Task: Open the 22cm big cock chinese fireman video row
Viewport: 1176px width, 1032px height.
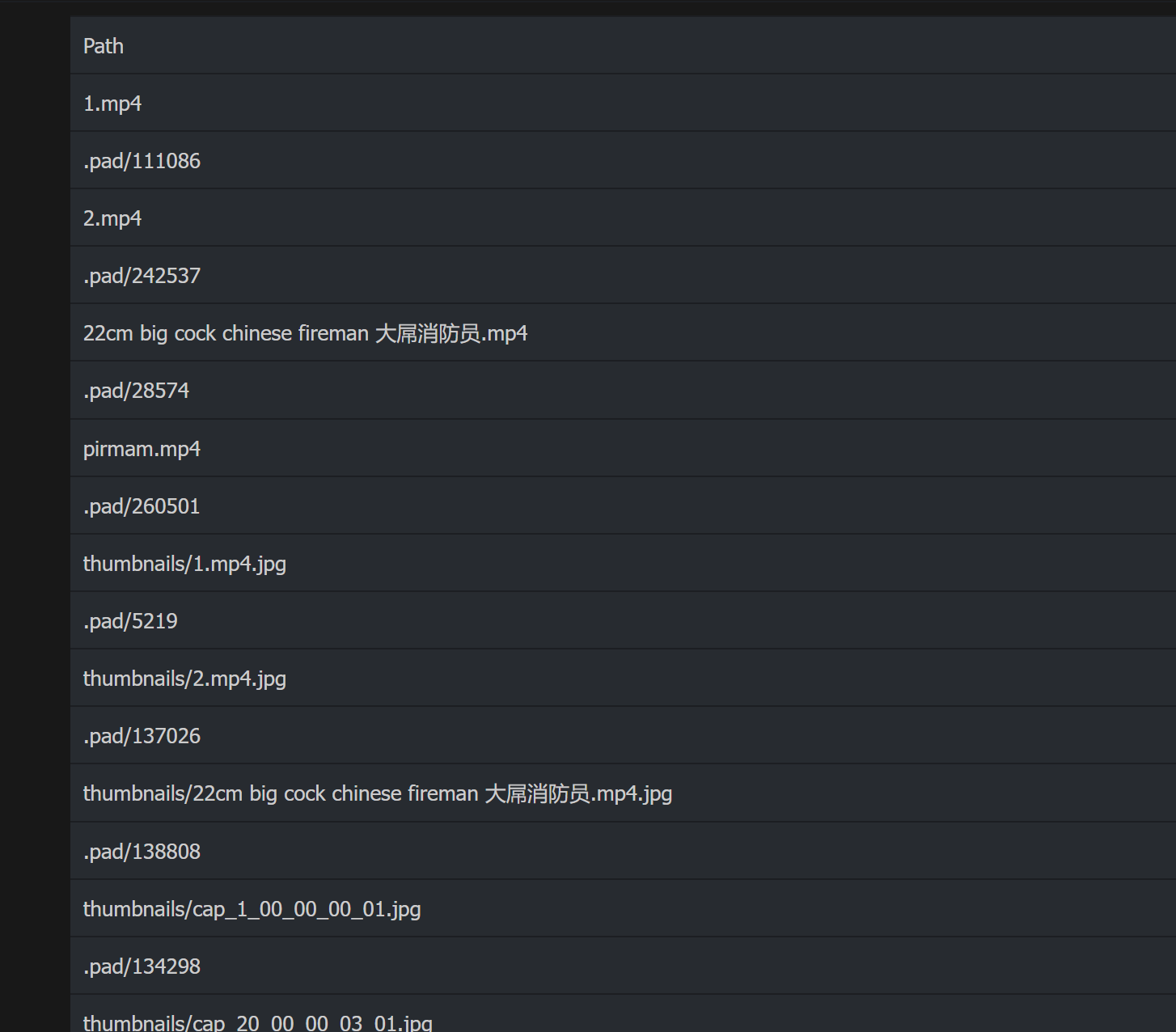Action: pos(305,332)
